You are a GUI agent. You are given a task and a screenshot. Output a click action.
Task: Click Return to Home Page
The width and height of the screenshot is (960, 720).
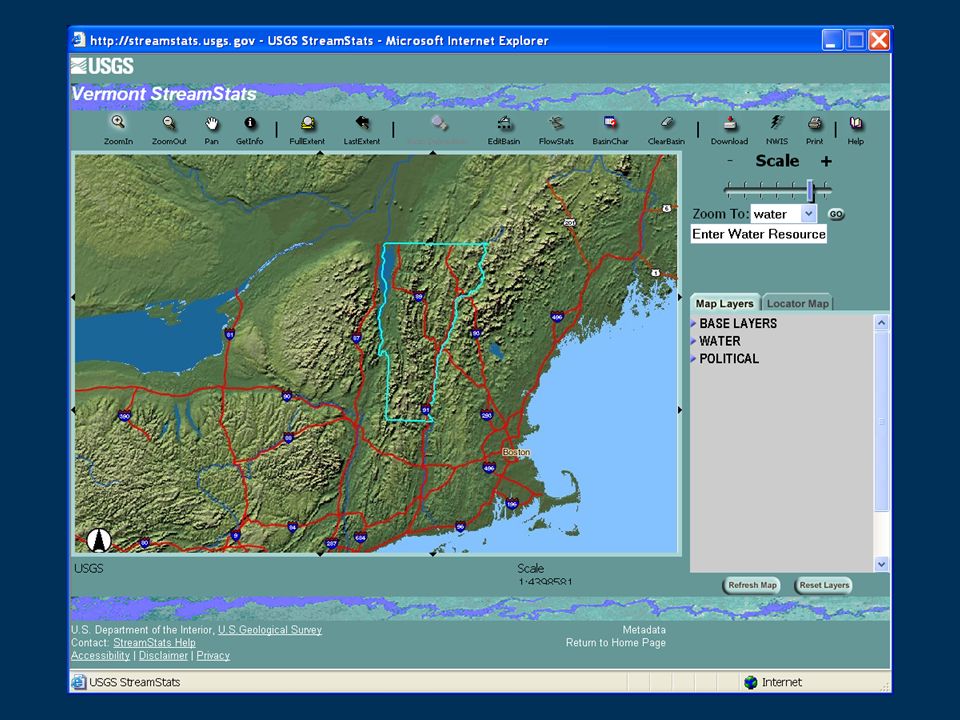coord(616,643)
